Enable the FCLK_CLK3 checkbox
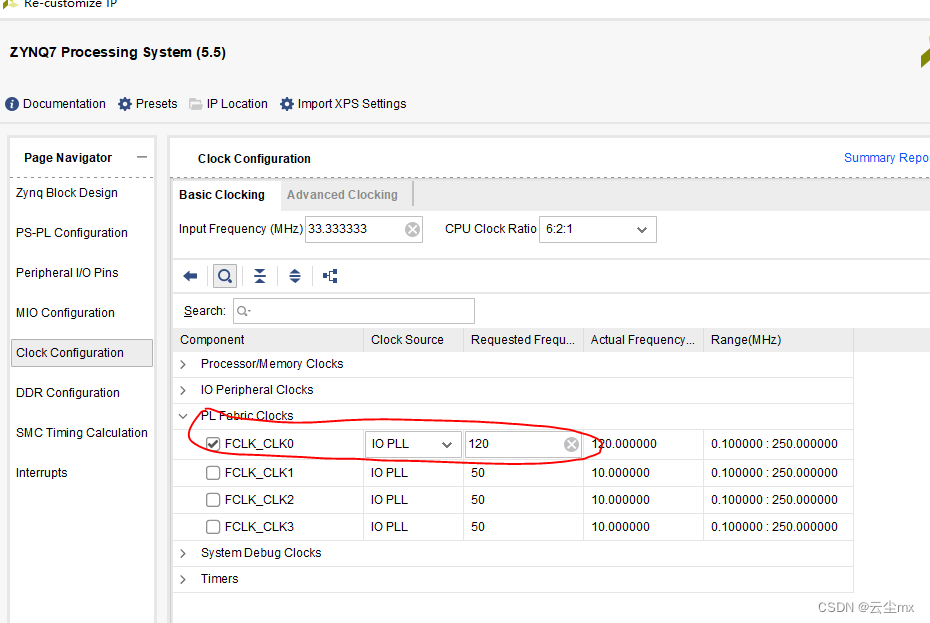 [213, 527]
